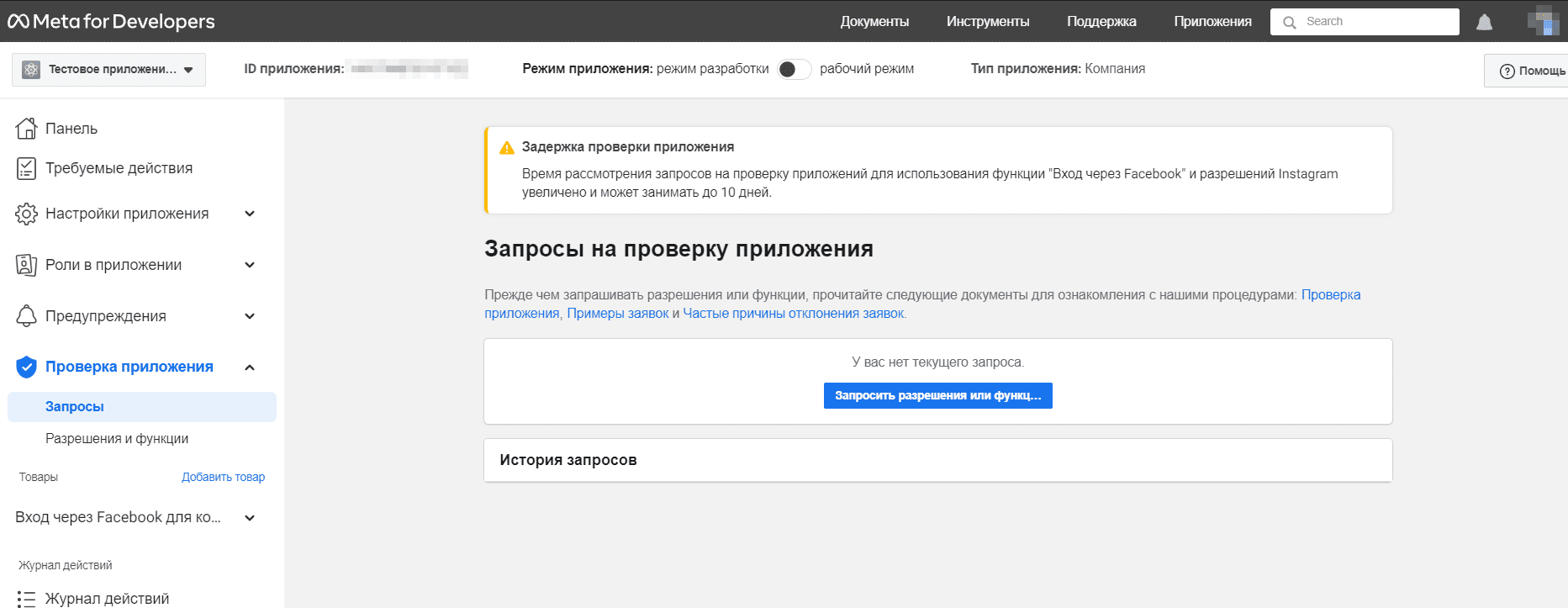
Task: Click Вход через Facebook для ко... label
Action: pyautogui.click(x=119, y=517)
